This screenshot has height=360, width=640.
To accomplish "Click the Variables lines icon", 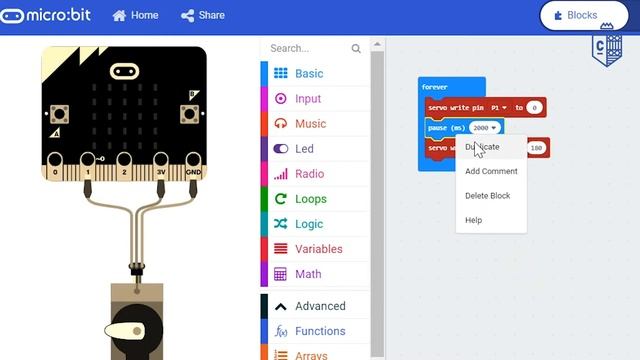I will (x=280, y=249).
